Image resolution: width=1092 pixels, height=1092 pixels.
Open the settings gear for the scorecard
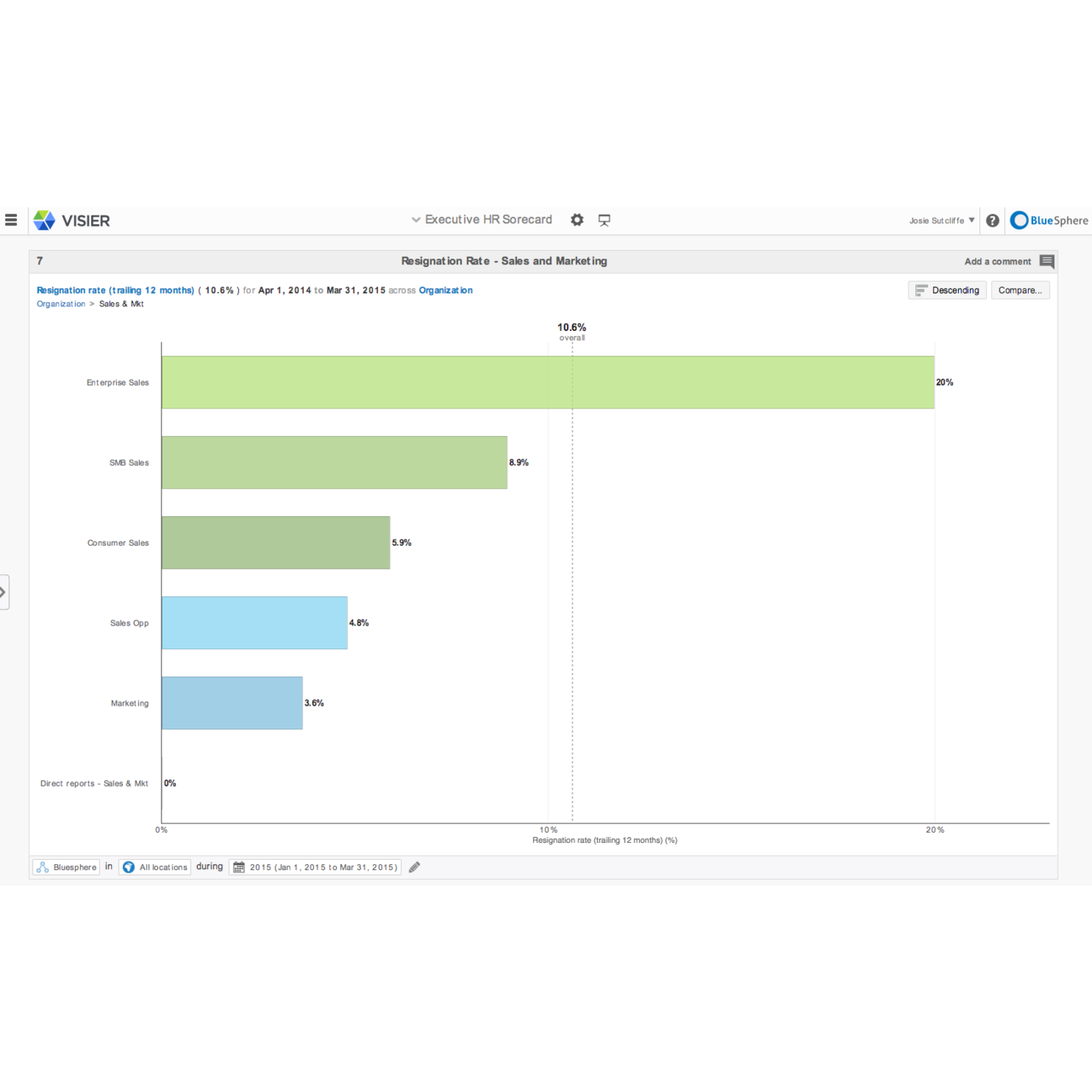(577, 219)
